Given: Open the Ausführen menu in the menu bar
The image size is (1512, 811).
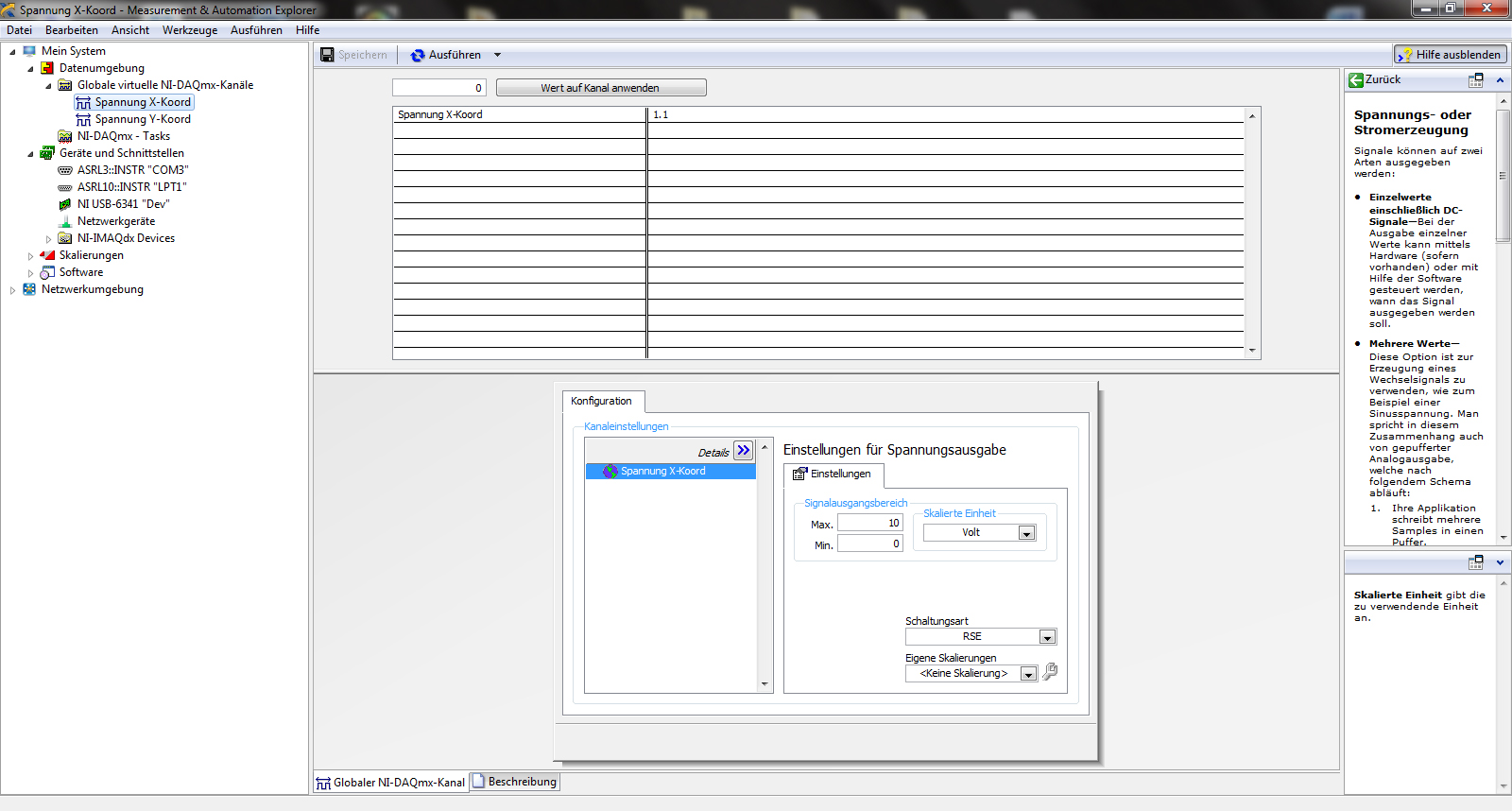Looking at the screenshot, I should (256, 30).
